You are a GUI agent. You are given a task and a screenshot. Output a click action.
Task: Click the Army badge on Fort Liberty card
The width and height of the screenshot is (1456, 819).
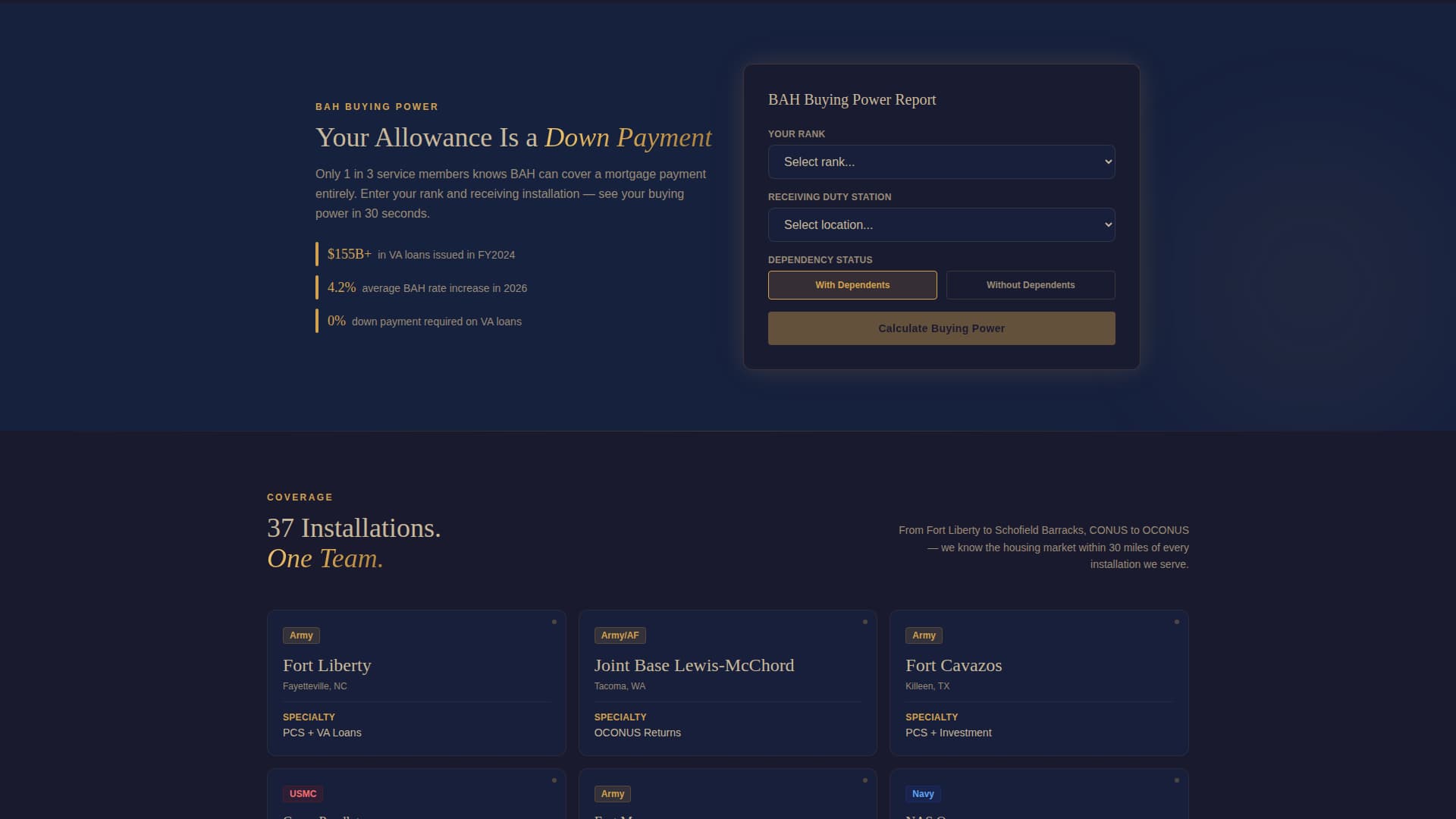[x=301, y=635]
